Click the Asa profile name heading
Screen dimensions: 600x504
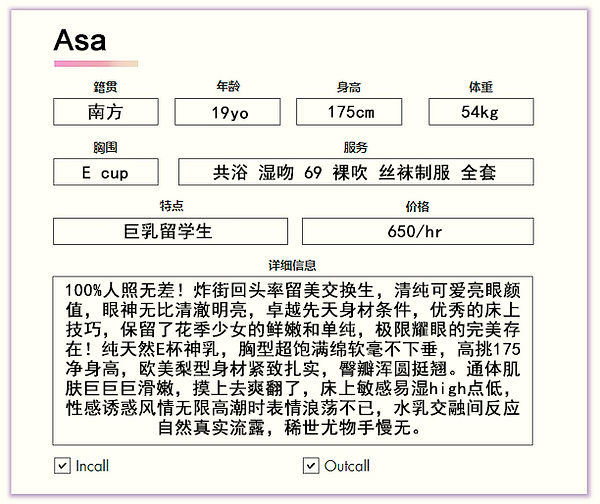tap(80, 40)
